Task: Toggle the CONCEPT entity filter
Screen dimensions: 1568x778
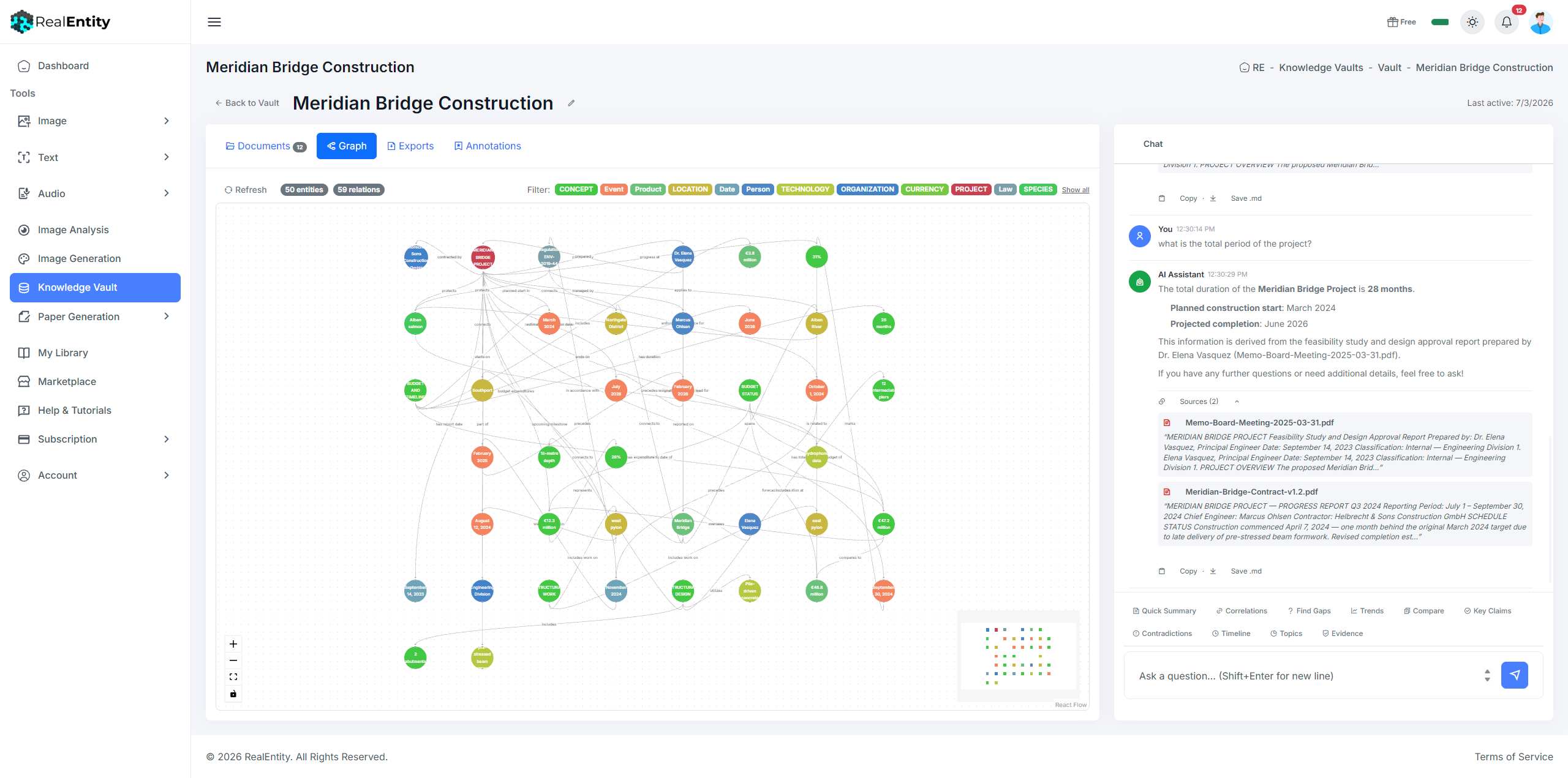Action: tap(576, 190)
